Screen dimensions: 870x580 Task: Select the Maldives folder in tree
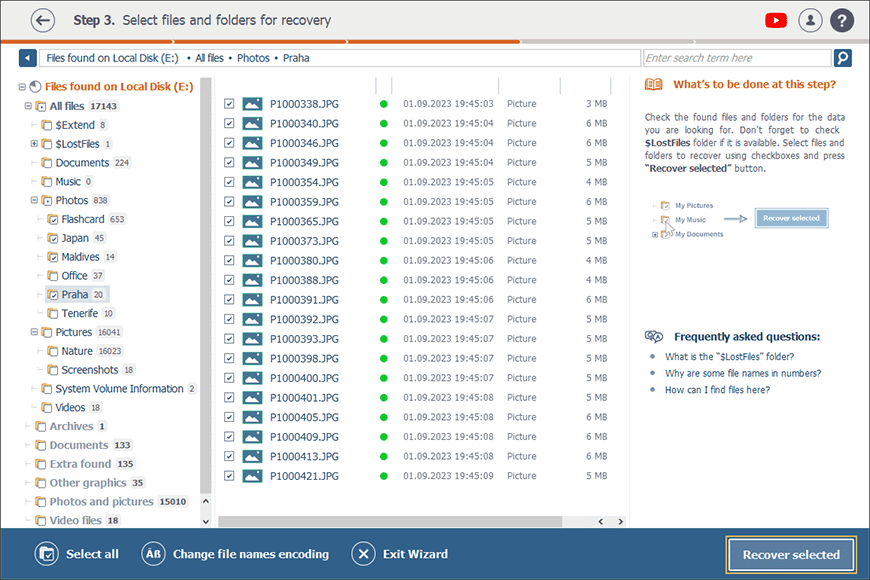(80, 257)
